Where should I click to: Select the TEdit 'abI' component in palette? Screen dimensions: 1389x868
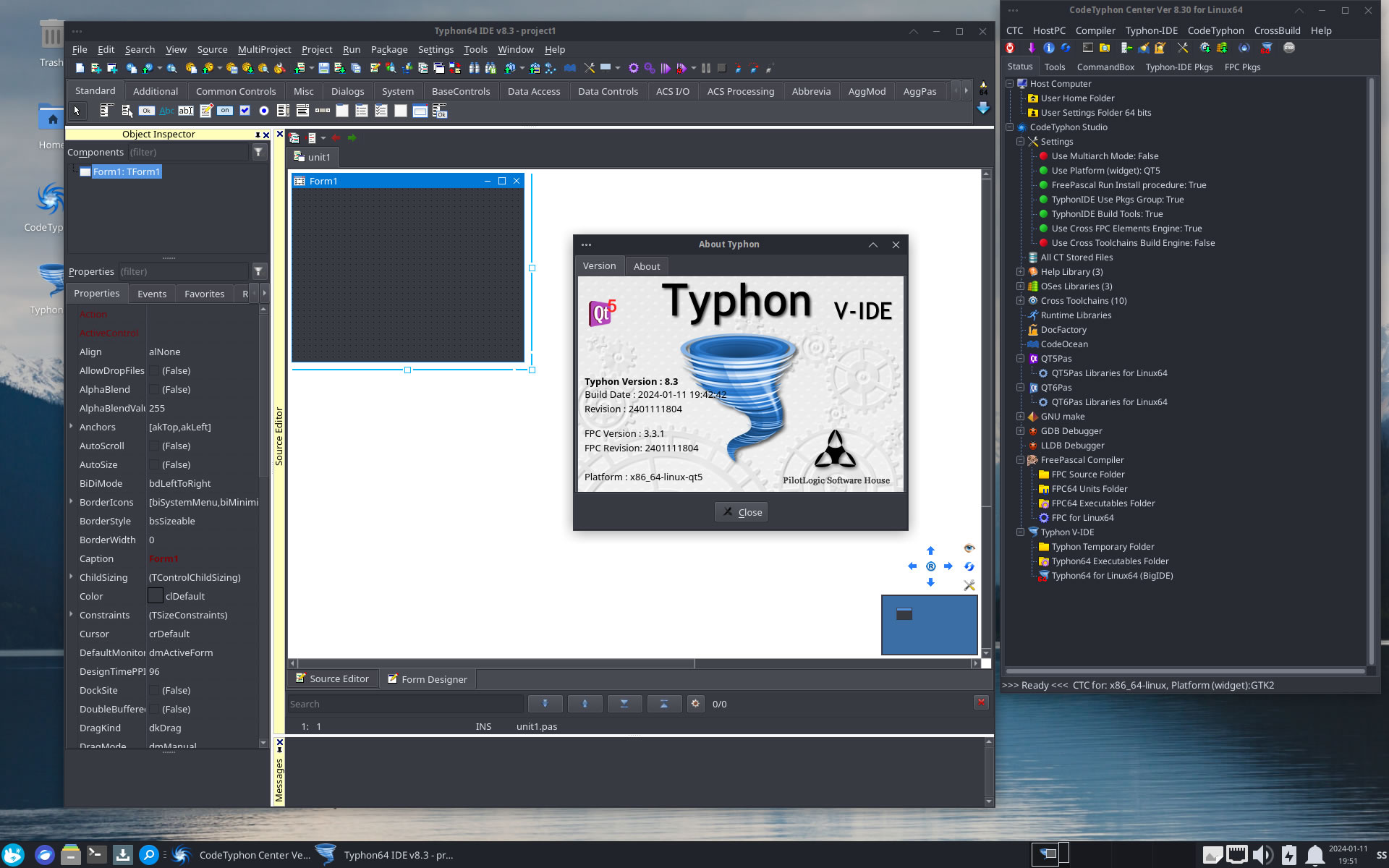click(x=186, y=111)
